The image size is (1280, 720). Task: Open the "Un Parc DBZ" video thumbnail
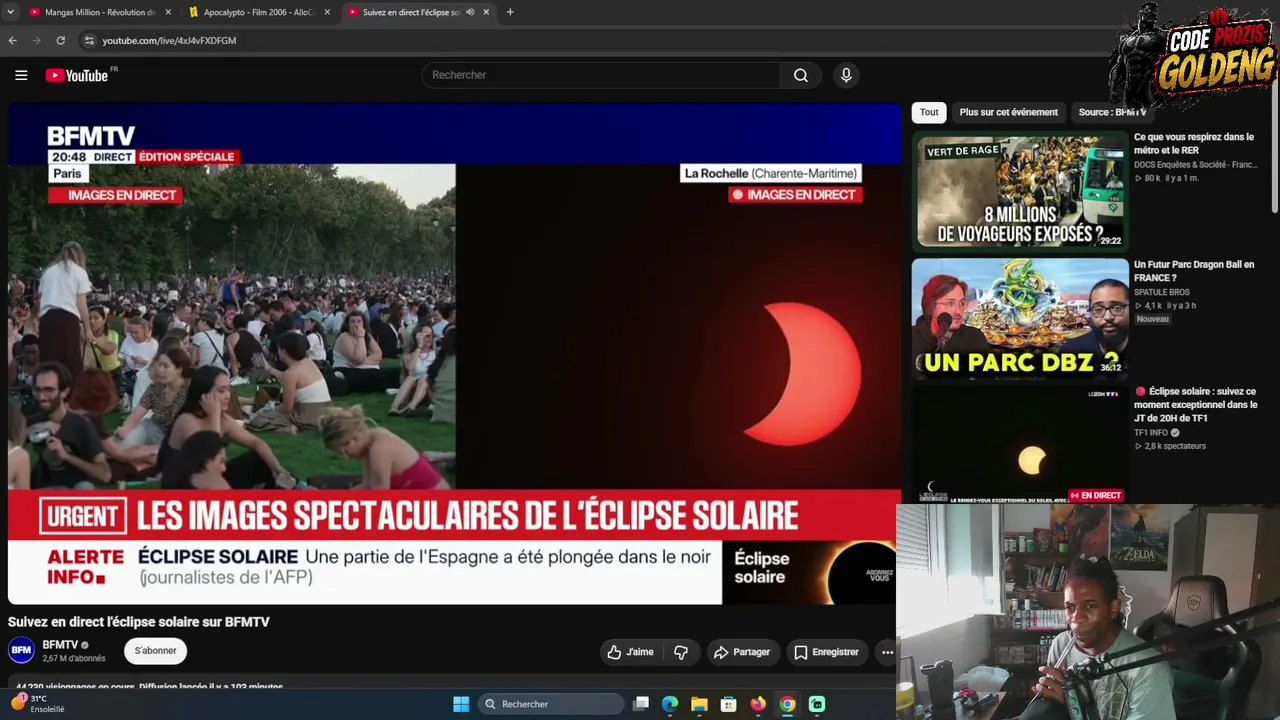click(1020, 318)
